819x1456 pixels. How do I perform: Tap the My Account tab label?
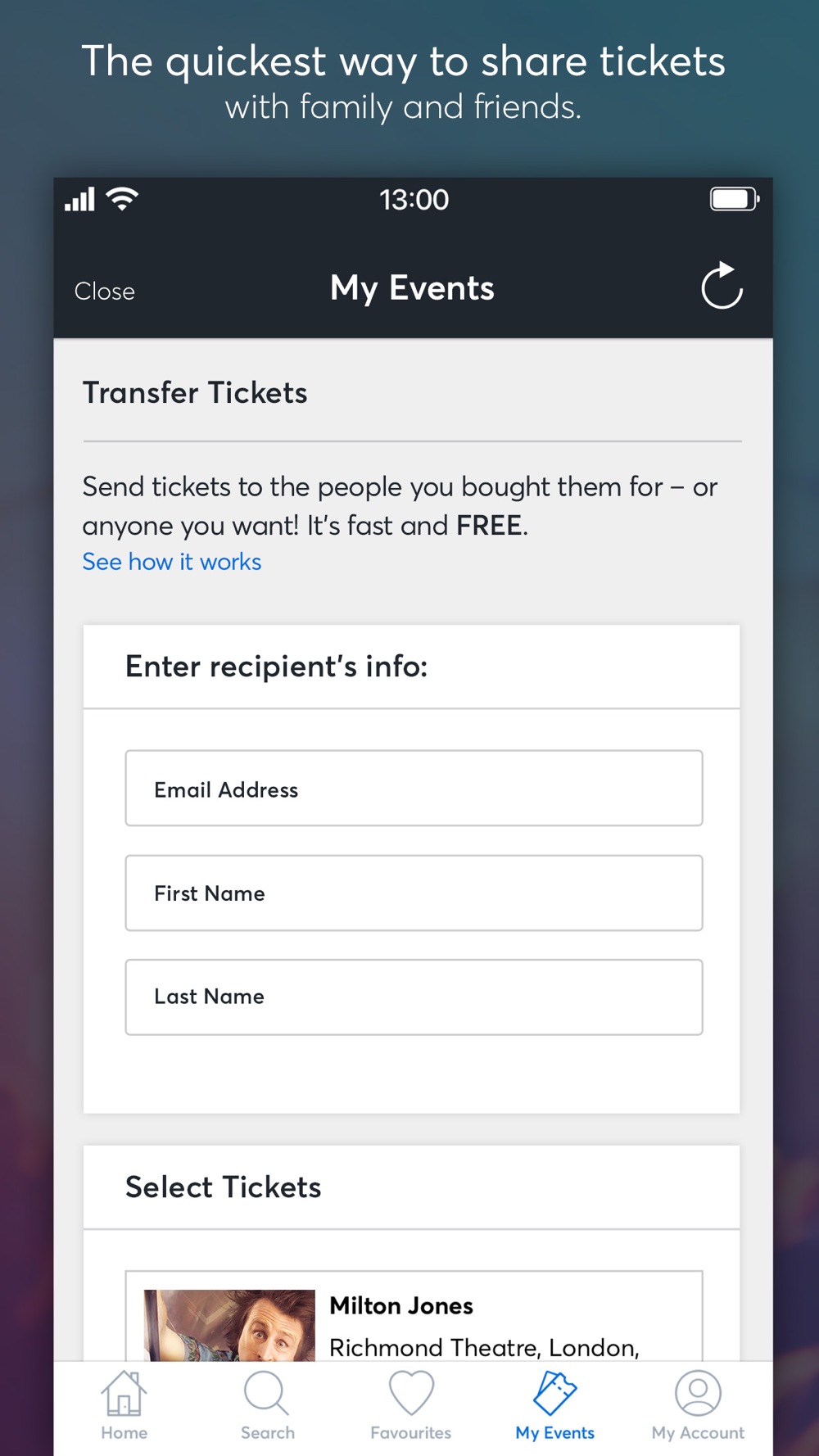(x=698, y=1432)
